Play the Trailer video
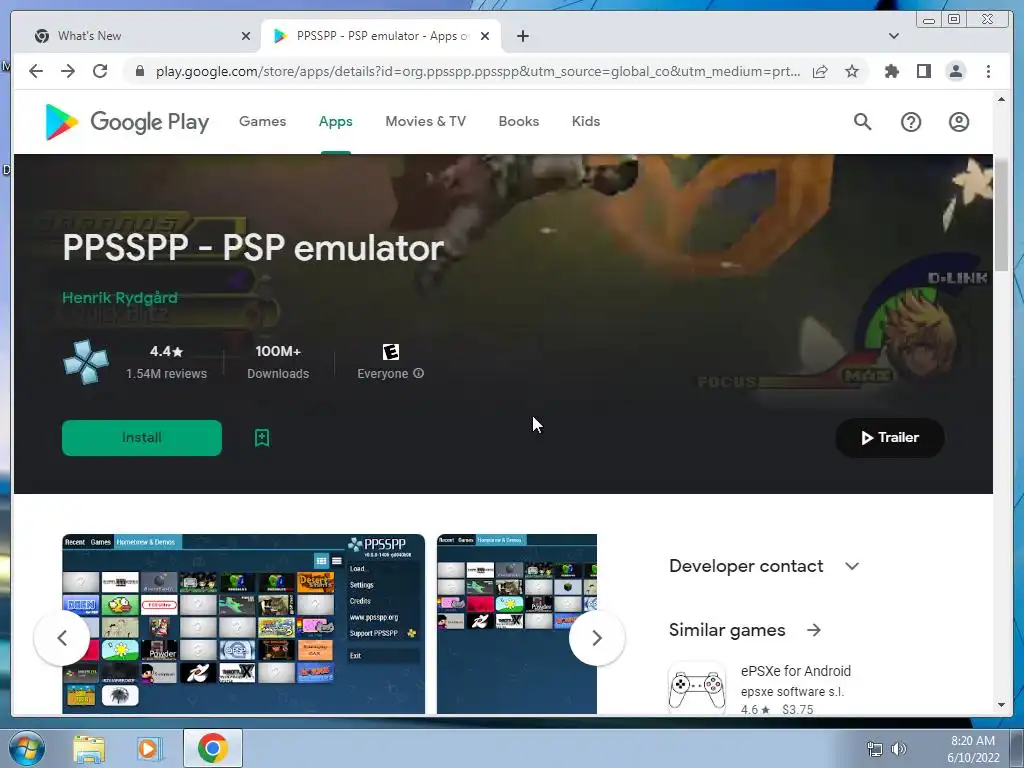 coord(889,438)
